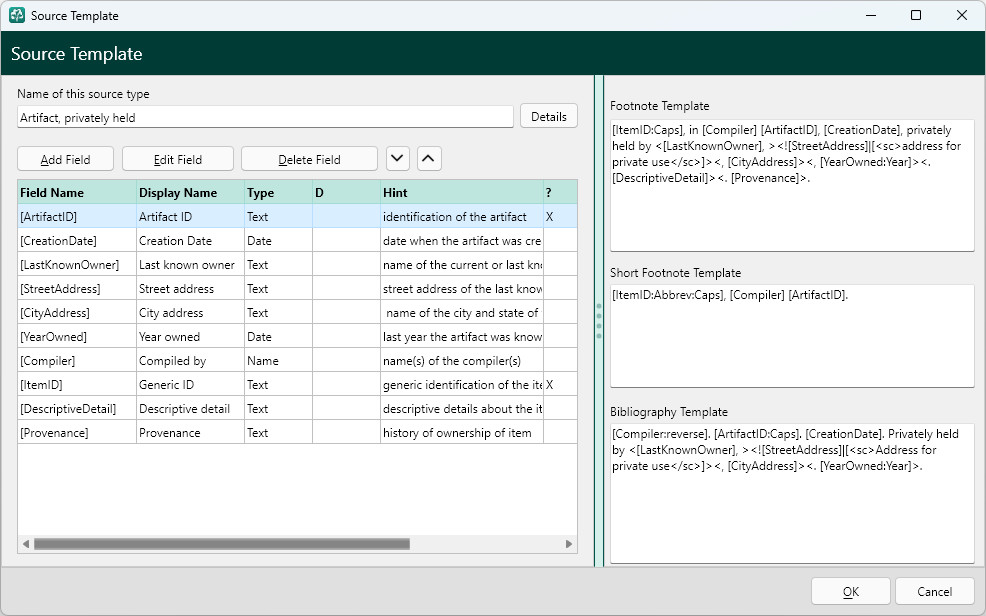
Task: Click the 'Name of this source type' label
Action: tap(83, 94)
